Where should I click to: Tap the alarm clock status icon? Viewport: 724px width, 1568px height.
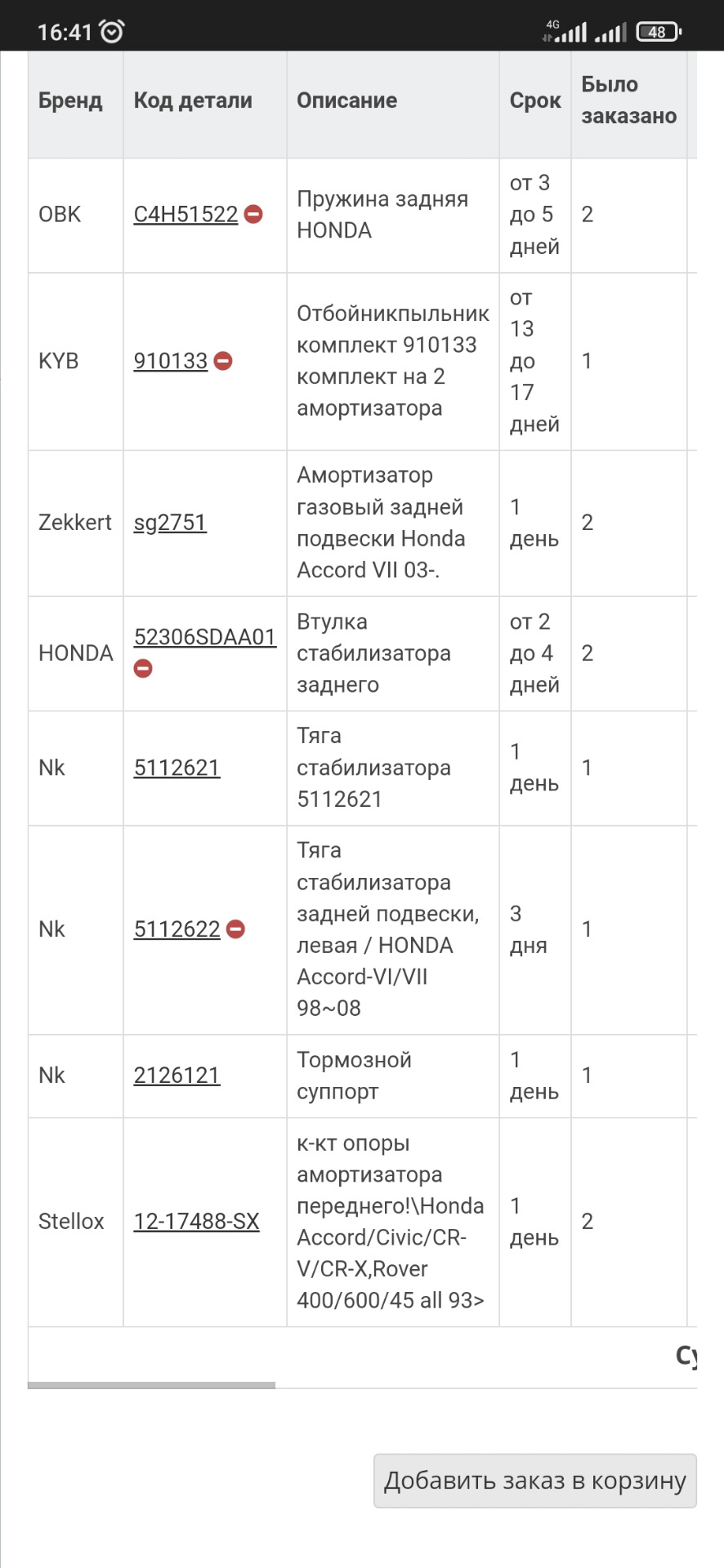coord(112,32)
